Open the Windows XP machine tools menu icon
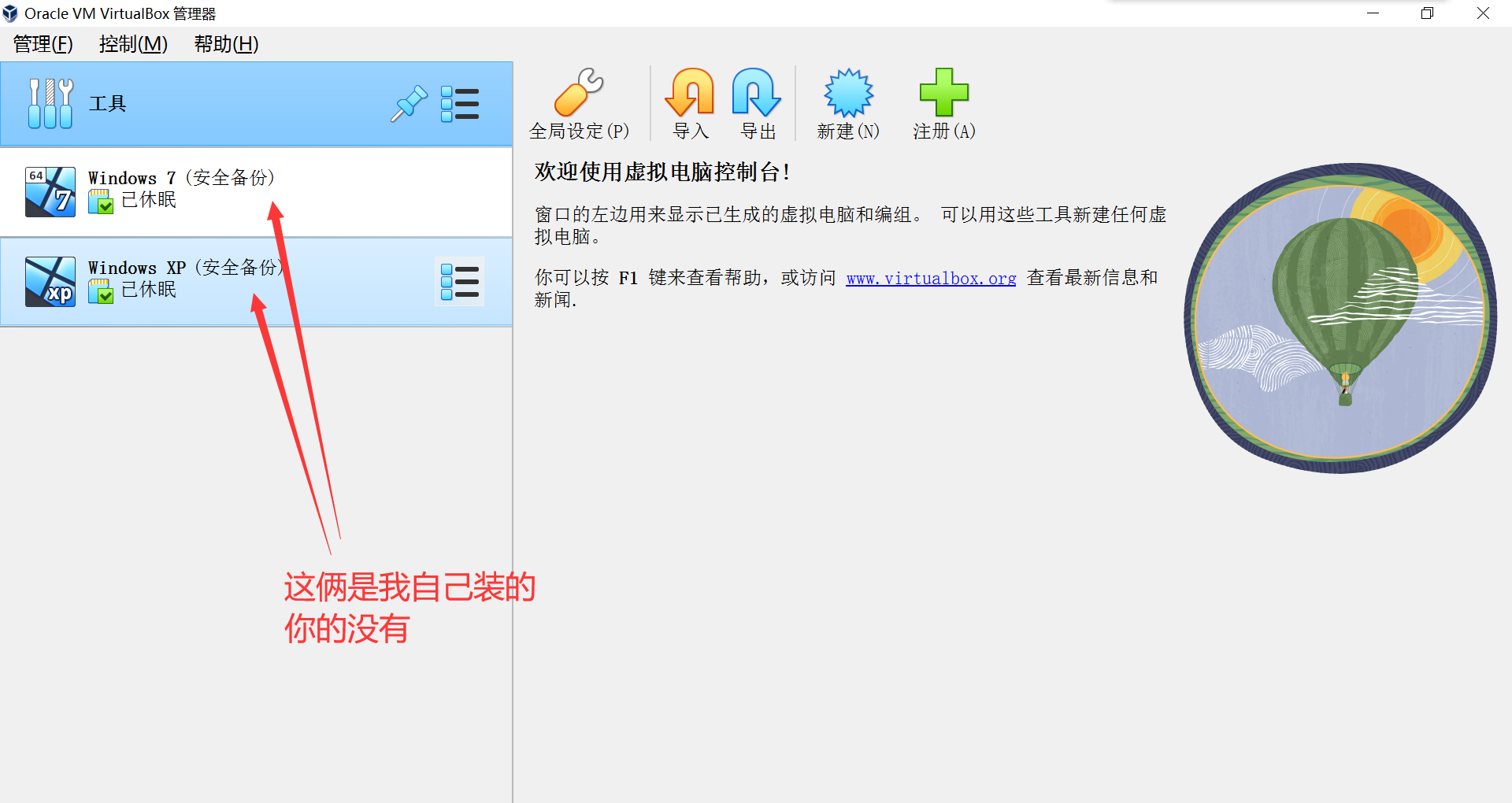The image size is (1512, 803). tap(460, 282)
